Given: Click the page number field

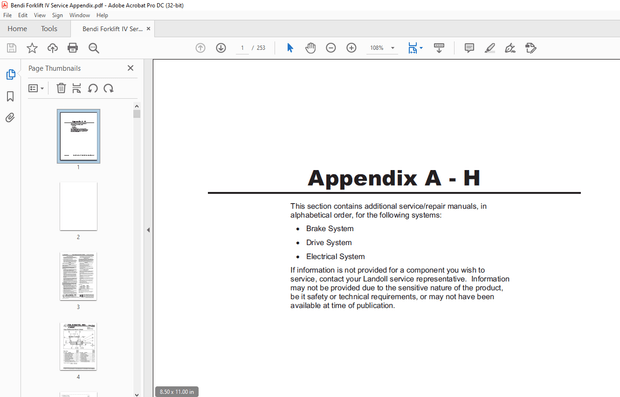Looking at the screenshot, I should pos(242,48).
